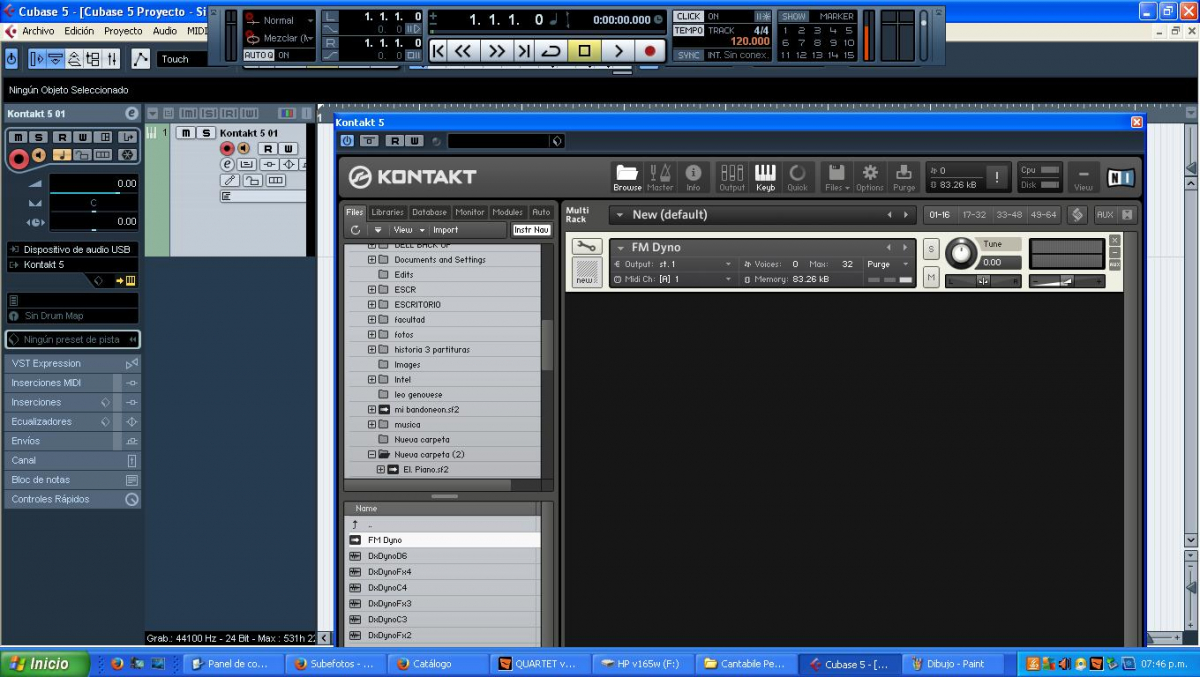
Task: Toggle Kontakt plugin bypass power button
Action: [347, 141]
